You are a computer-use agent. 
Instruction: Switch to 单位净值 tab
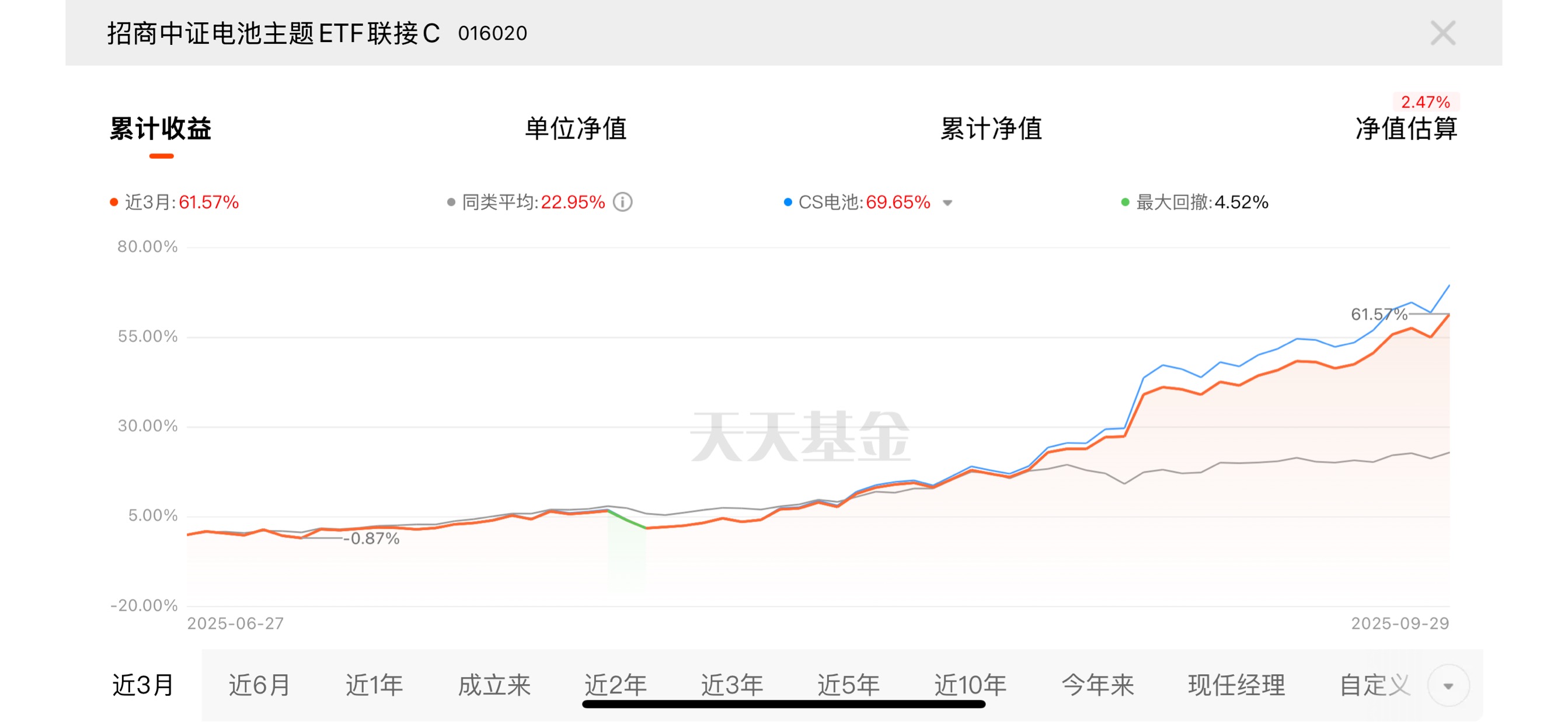pos(575,129)
